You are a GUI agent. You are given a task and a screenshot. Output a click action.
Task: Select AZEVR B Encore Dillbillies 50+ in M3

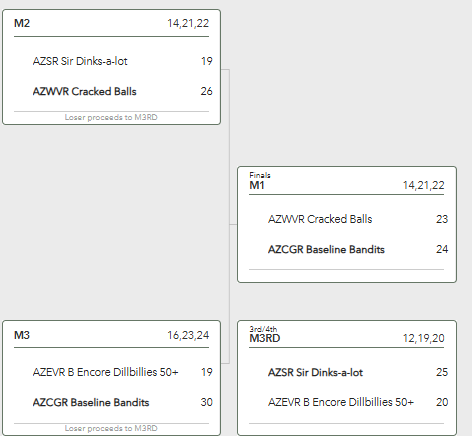[105, 372]
